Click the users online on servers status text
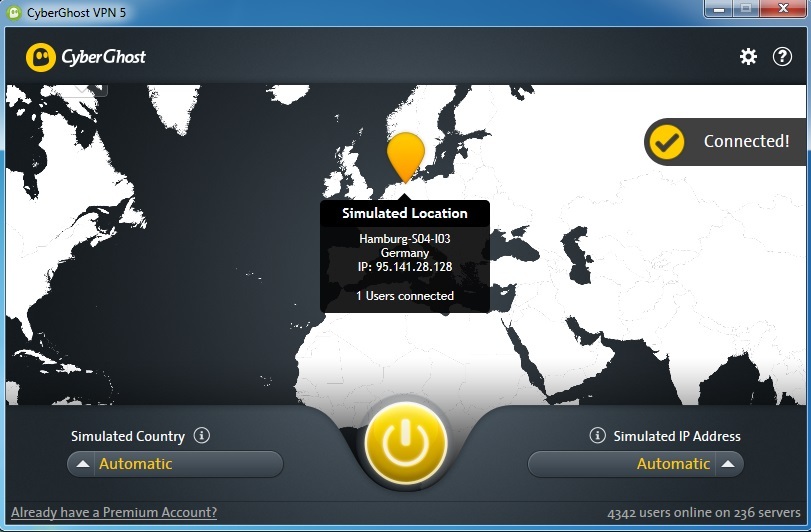Screen dimensions: 811x532 704,512
